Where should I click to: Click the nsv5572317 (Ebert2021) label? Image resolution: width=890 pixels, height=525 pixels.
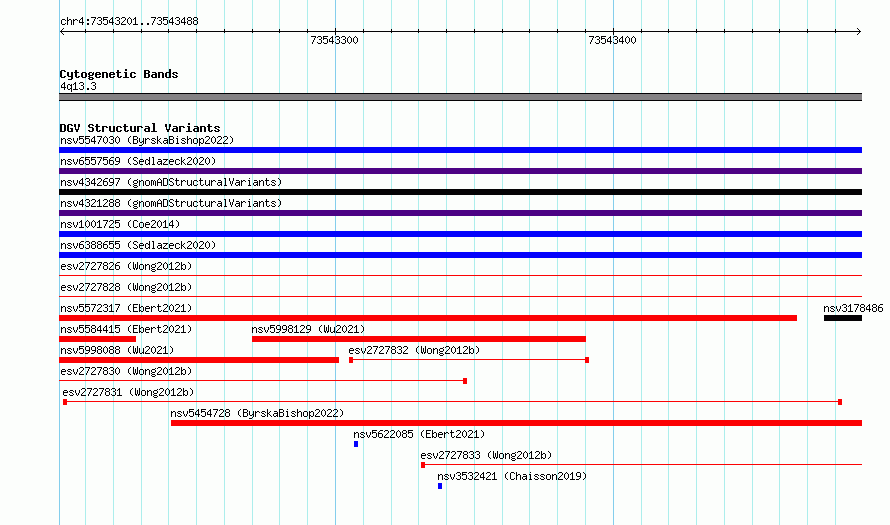tap(126, 308)
